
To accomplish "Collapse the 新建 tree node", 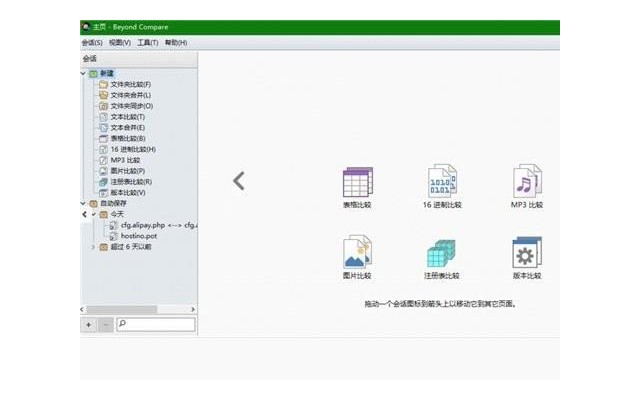I will click(x=83, y=73).
